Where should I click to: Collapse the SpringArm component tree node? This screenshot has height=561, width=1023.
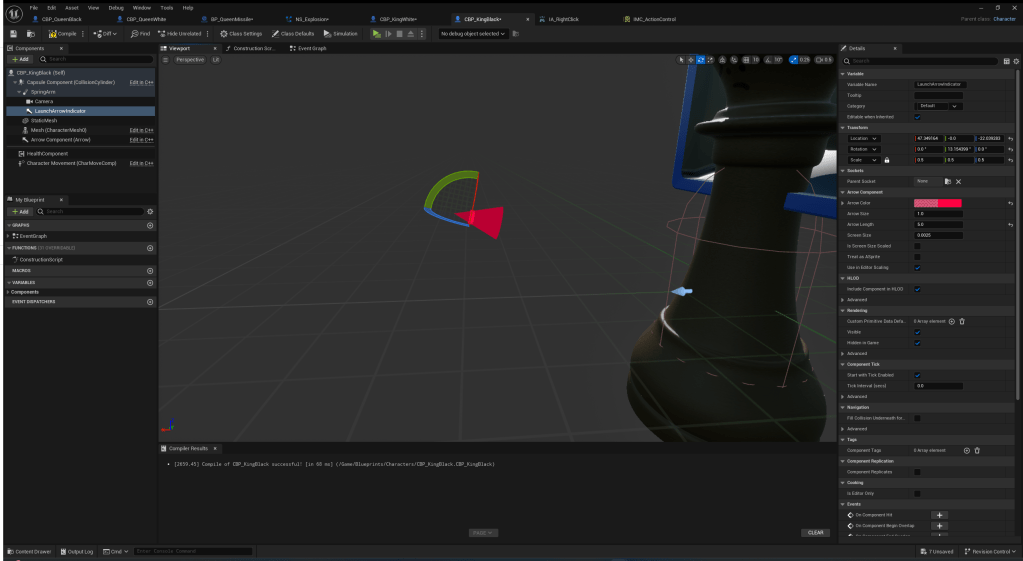click(18, 91)
